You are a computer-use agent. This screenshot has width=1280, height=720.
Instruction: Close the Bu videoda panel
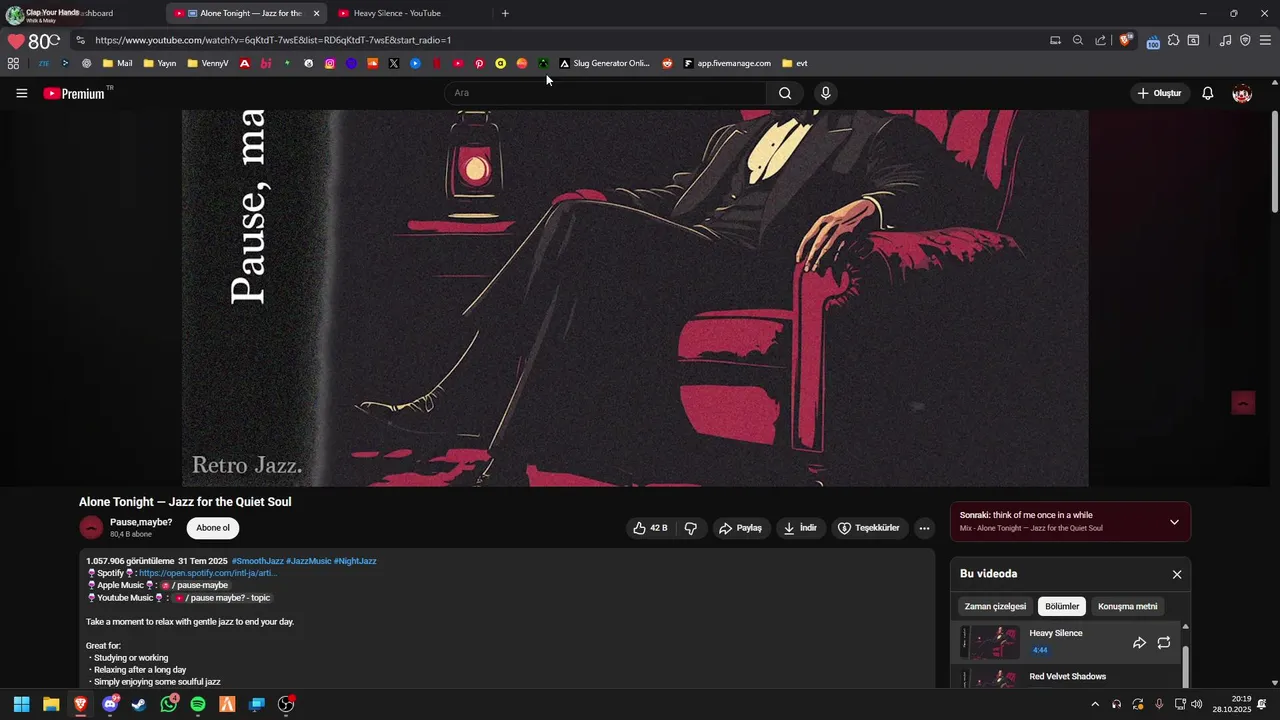pyautogui.click(x=1177, y=574)
